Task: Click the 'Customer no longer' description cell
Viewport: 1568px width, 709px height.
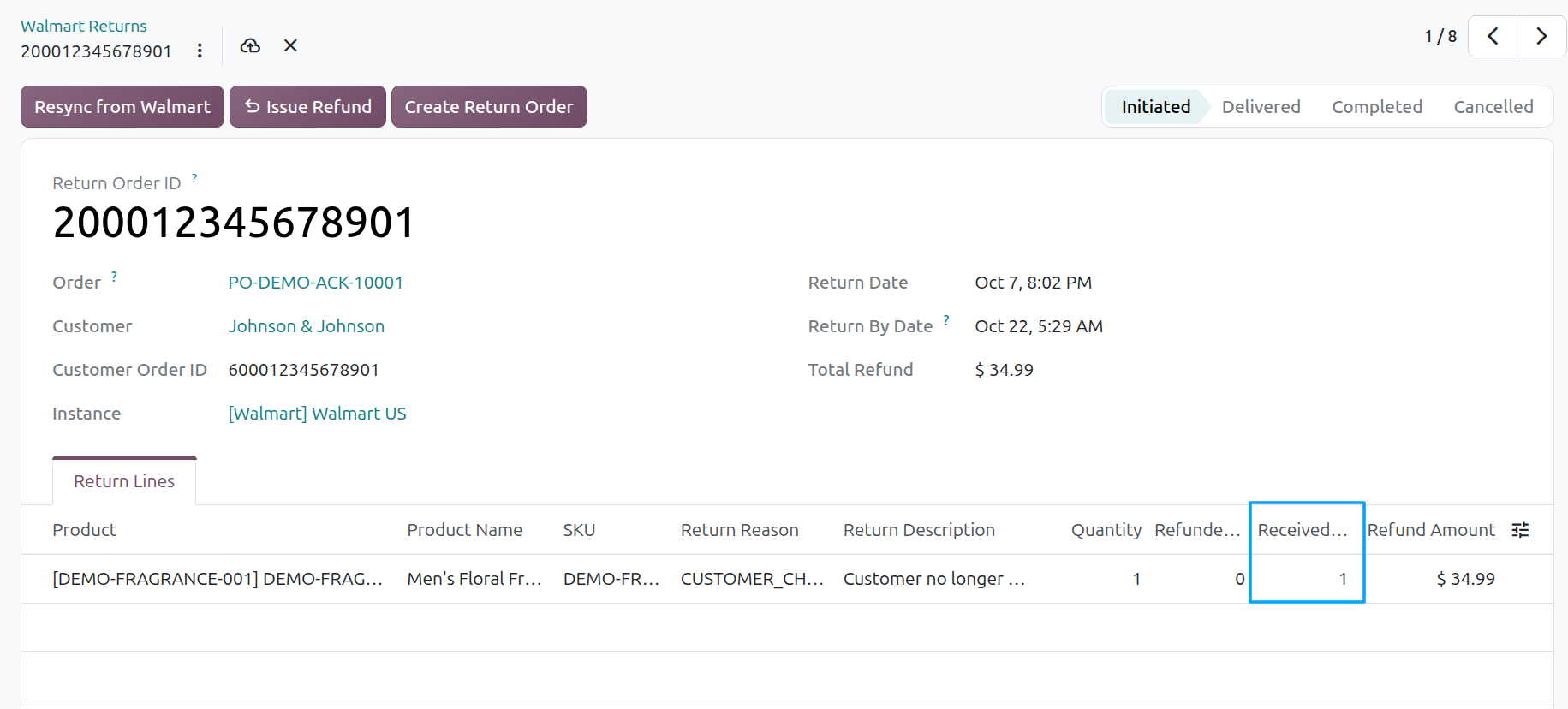Action: click(934, 579)
